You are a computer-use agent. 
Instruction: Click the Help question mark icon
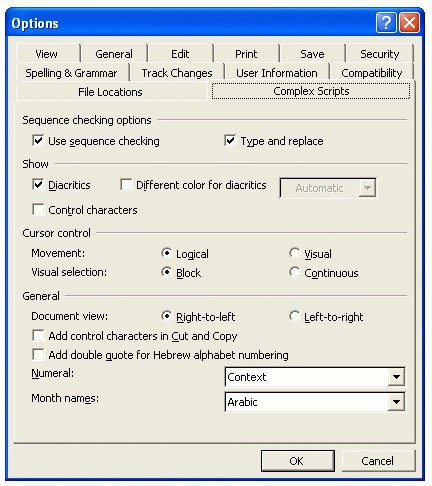pyautogui.click(x=386, y=23)
